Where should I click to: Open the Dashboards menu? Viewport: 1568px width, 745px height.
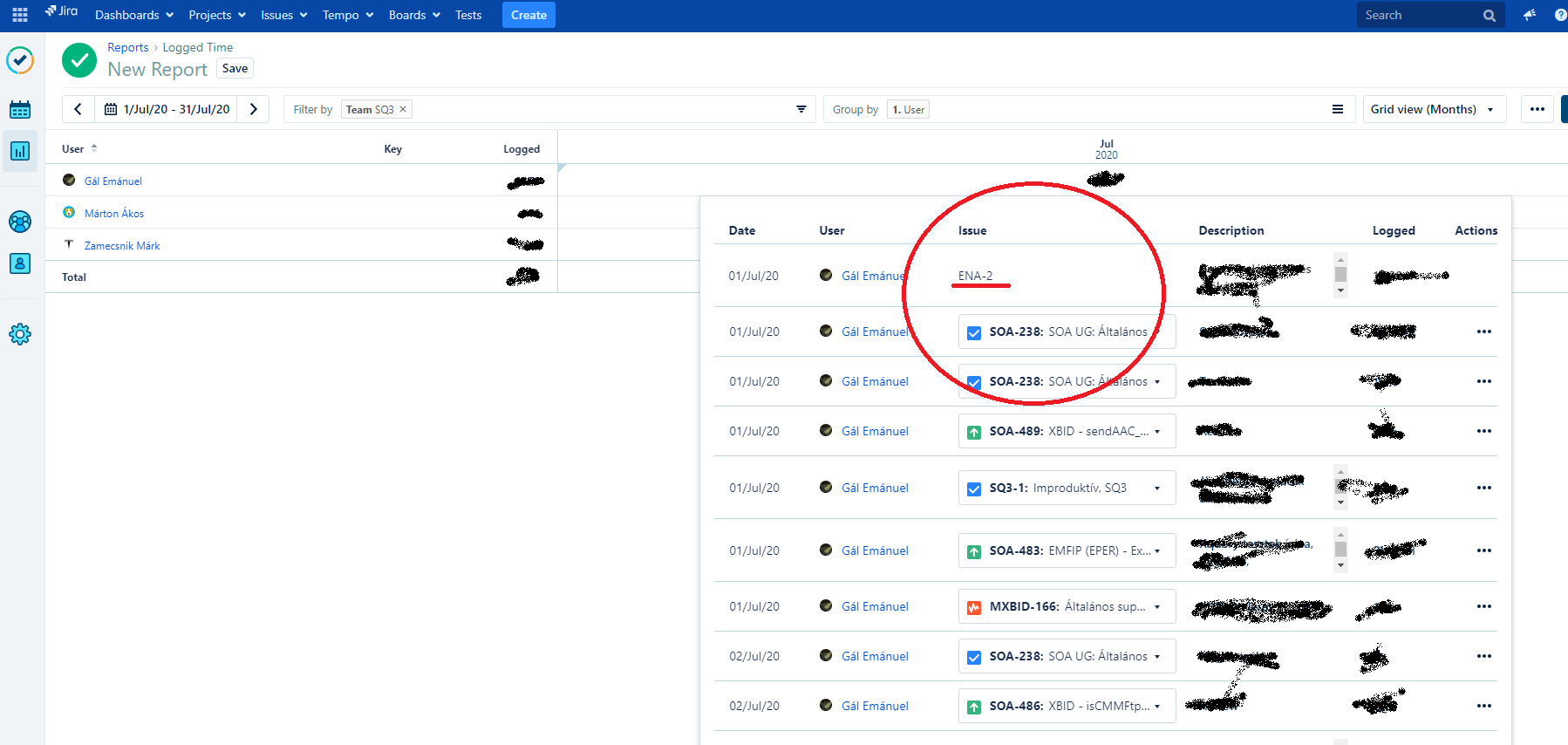(x=133, y=15)
